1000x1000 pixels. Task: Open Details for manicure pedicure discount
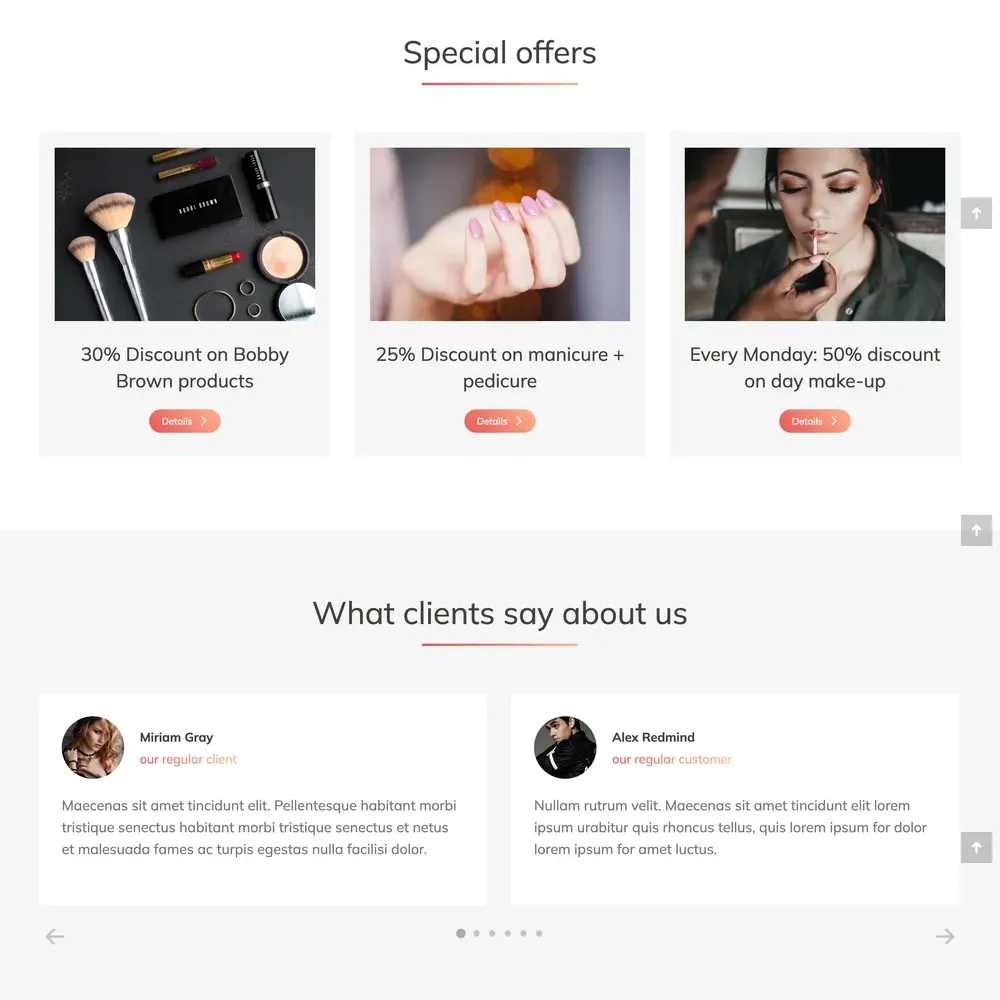[500, 421]
